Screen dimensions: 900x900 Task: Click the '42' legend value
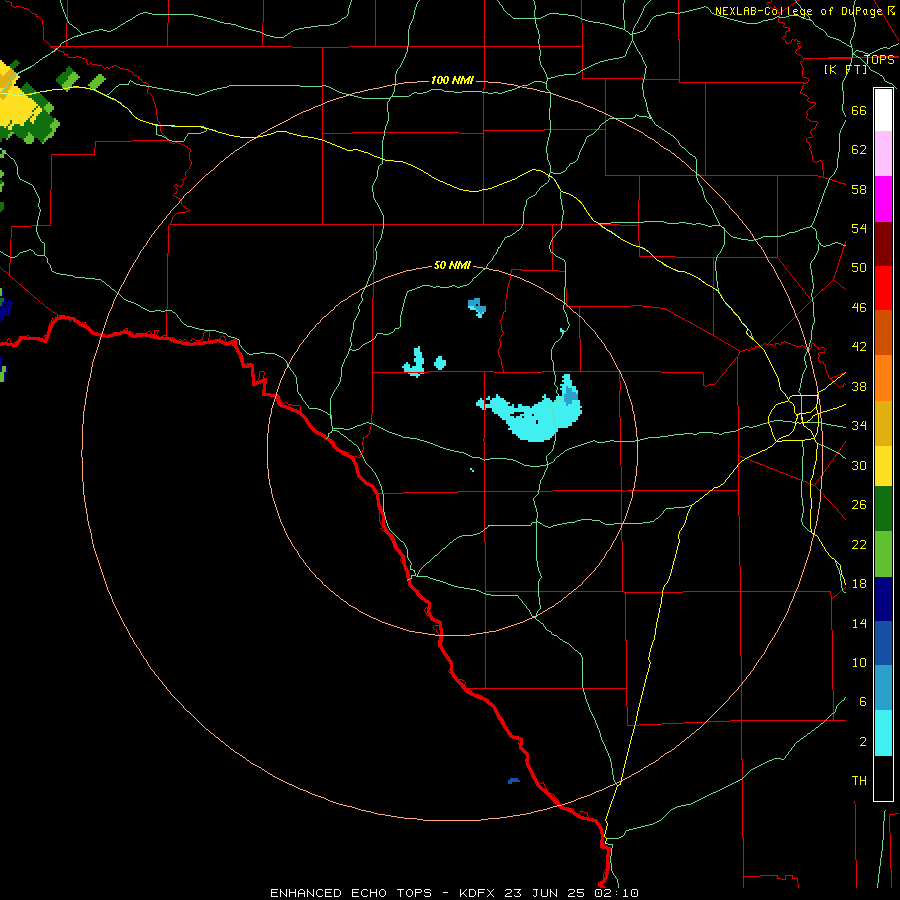pyautogui.click(x=859, y=347)
